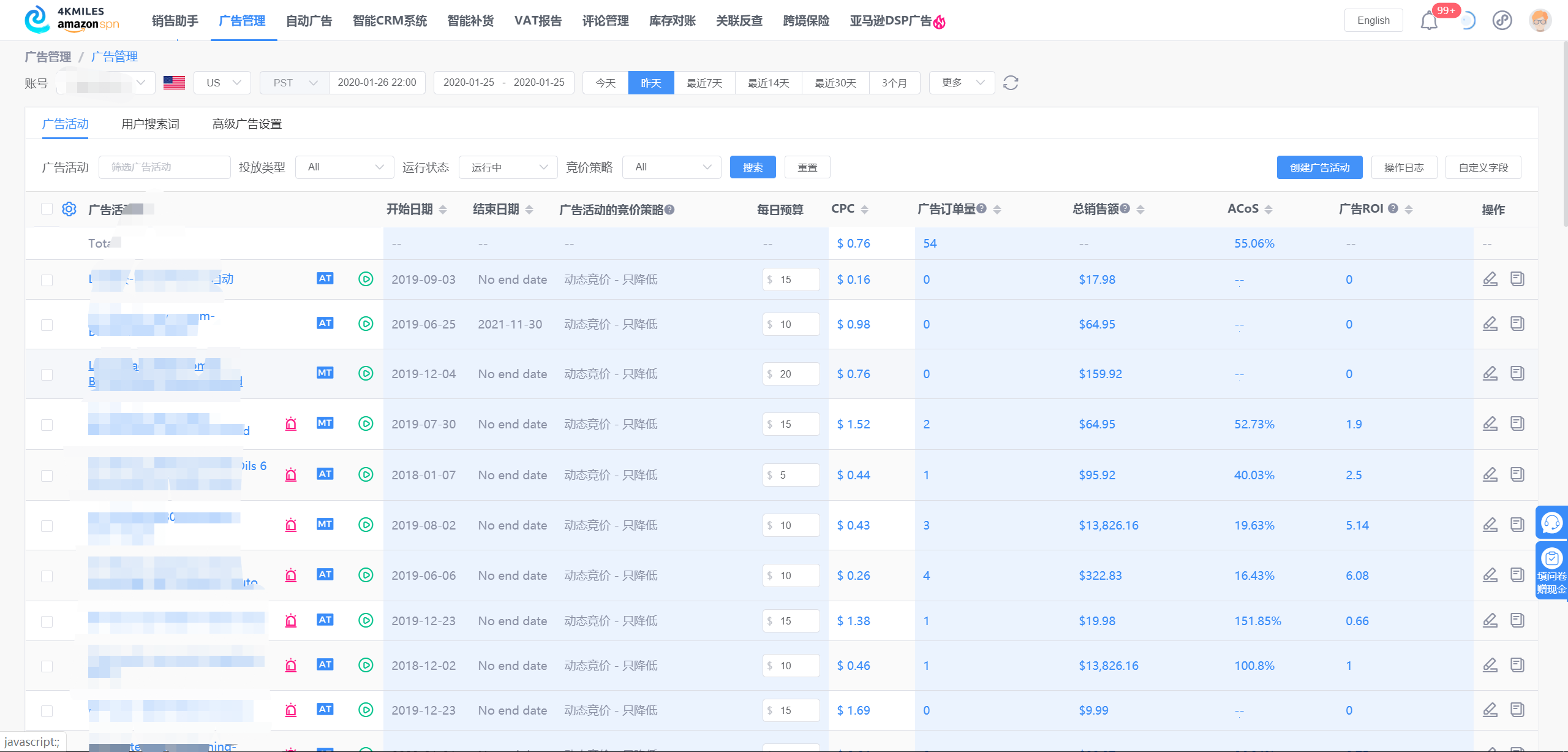Select the checkbox on the 2019-12-04 campaign row
Image resolution: width=1568 pixels, height=752 pixels.
coord(47,373)
